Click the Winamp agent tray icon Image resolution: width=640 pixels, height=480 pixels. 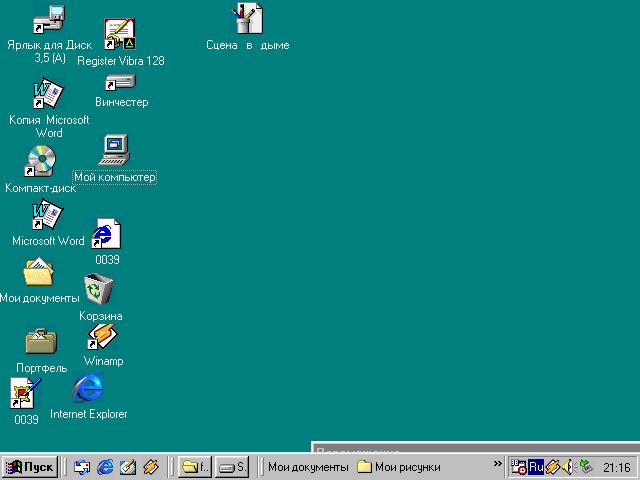coord(553,467)
